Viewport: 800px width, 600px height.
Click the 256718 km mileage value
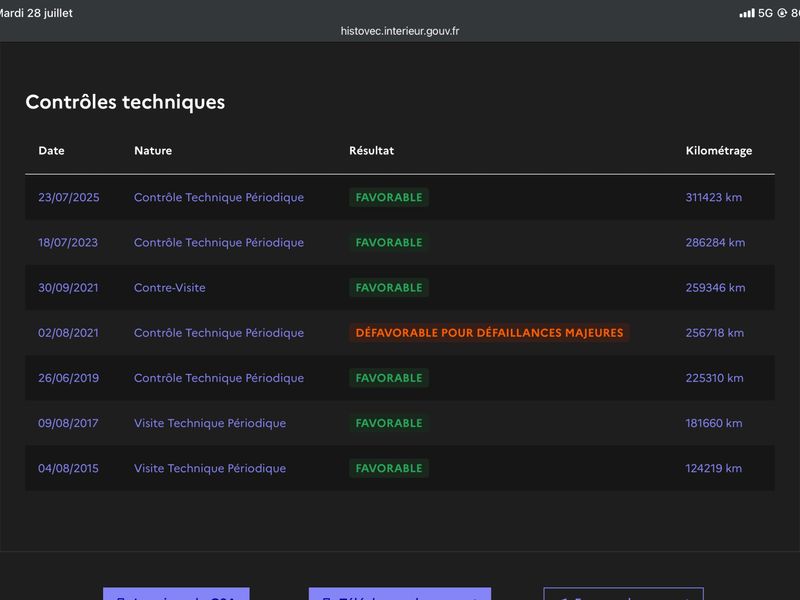click(715, 333)
